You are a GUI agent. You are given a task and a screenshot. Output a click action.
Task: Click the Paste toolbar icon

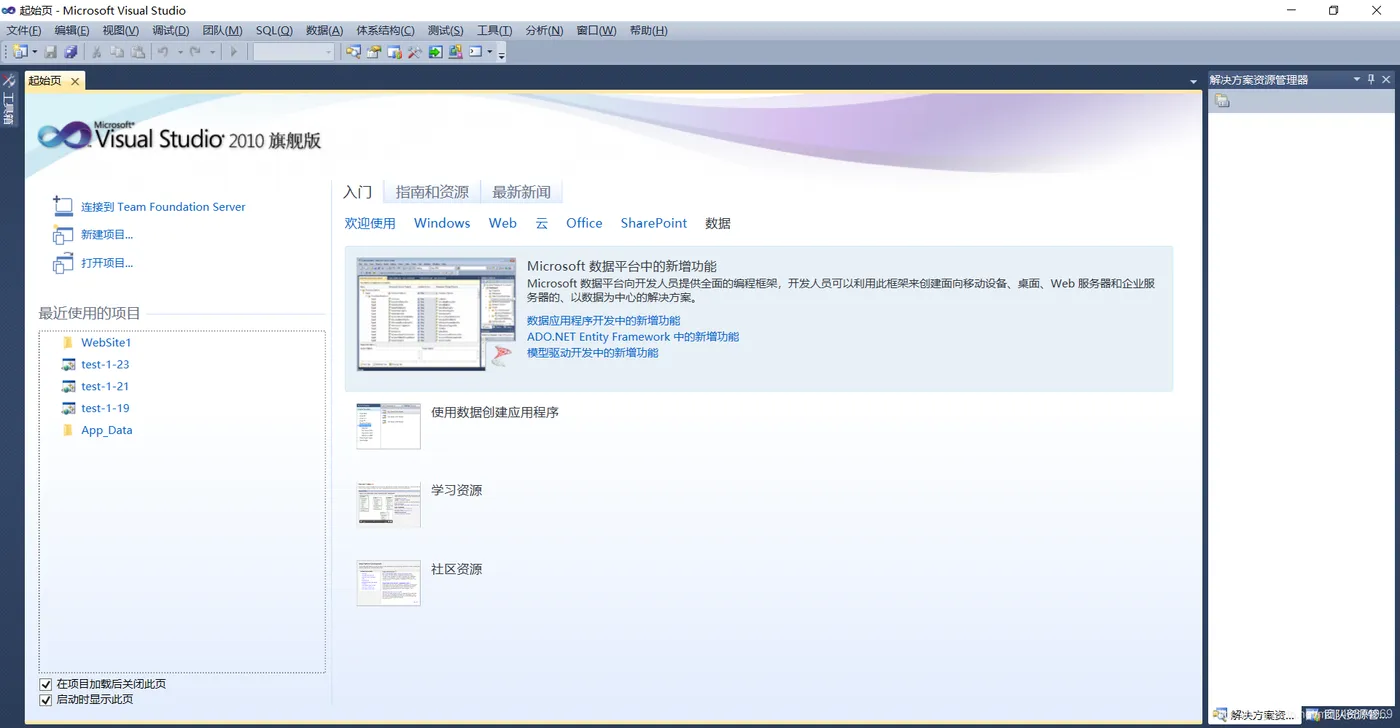click(x=138, y=52)
